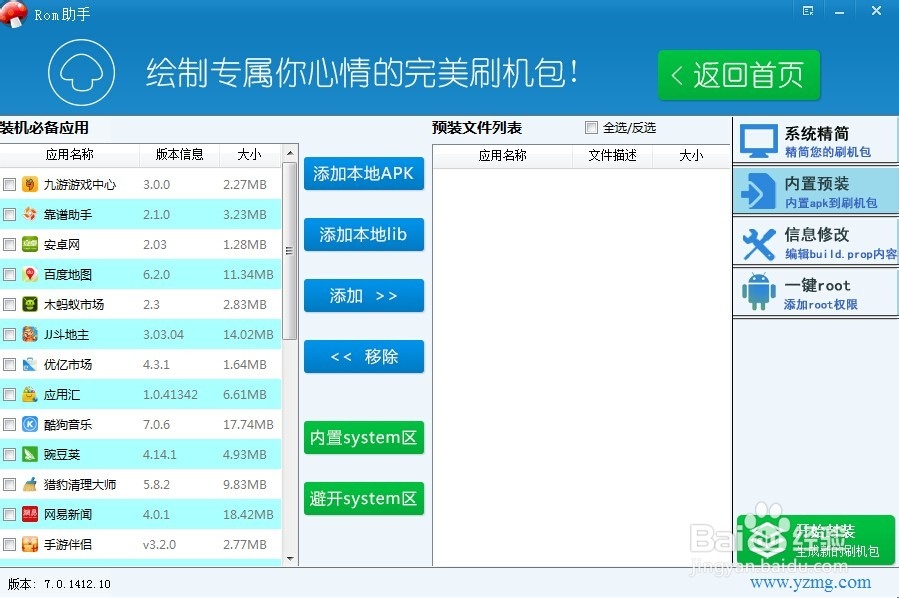
Task: Open the www.yzmg.com link
Action: tap(810, 583)
